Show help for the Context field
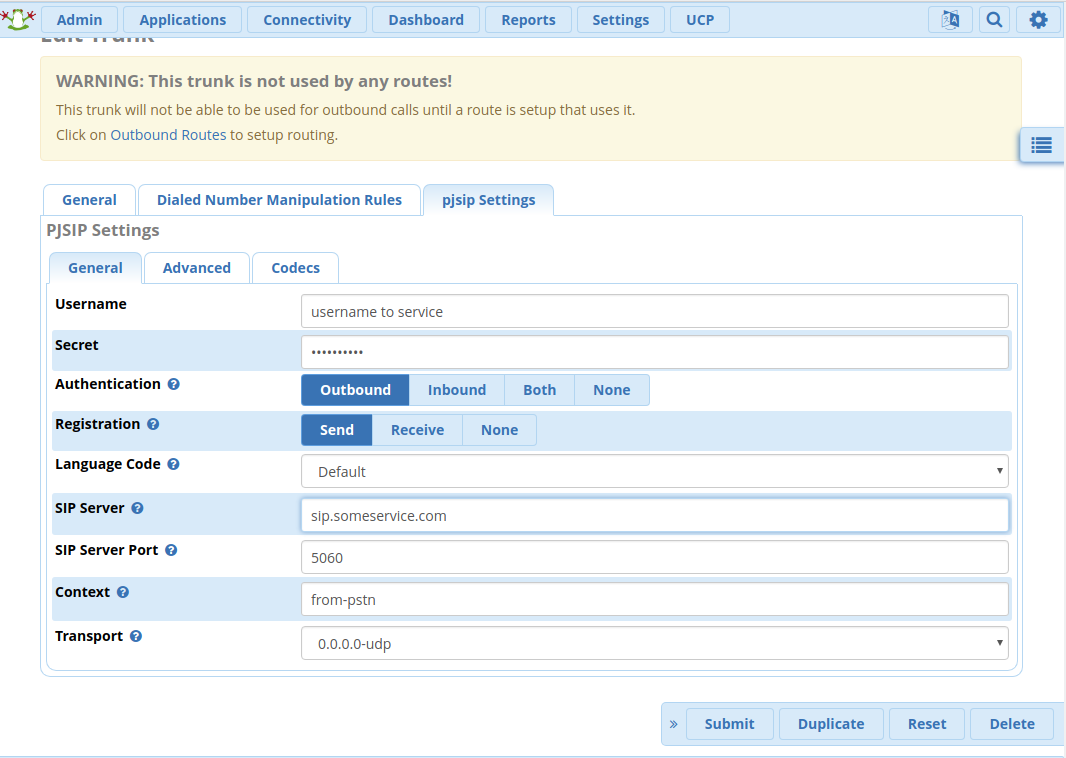 click(123, 592)
